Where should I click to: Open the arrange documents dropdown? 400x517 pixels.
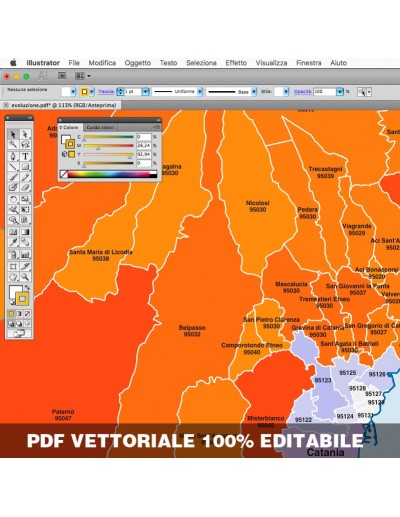(x=83, y=76)
